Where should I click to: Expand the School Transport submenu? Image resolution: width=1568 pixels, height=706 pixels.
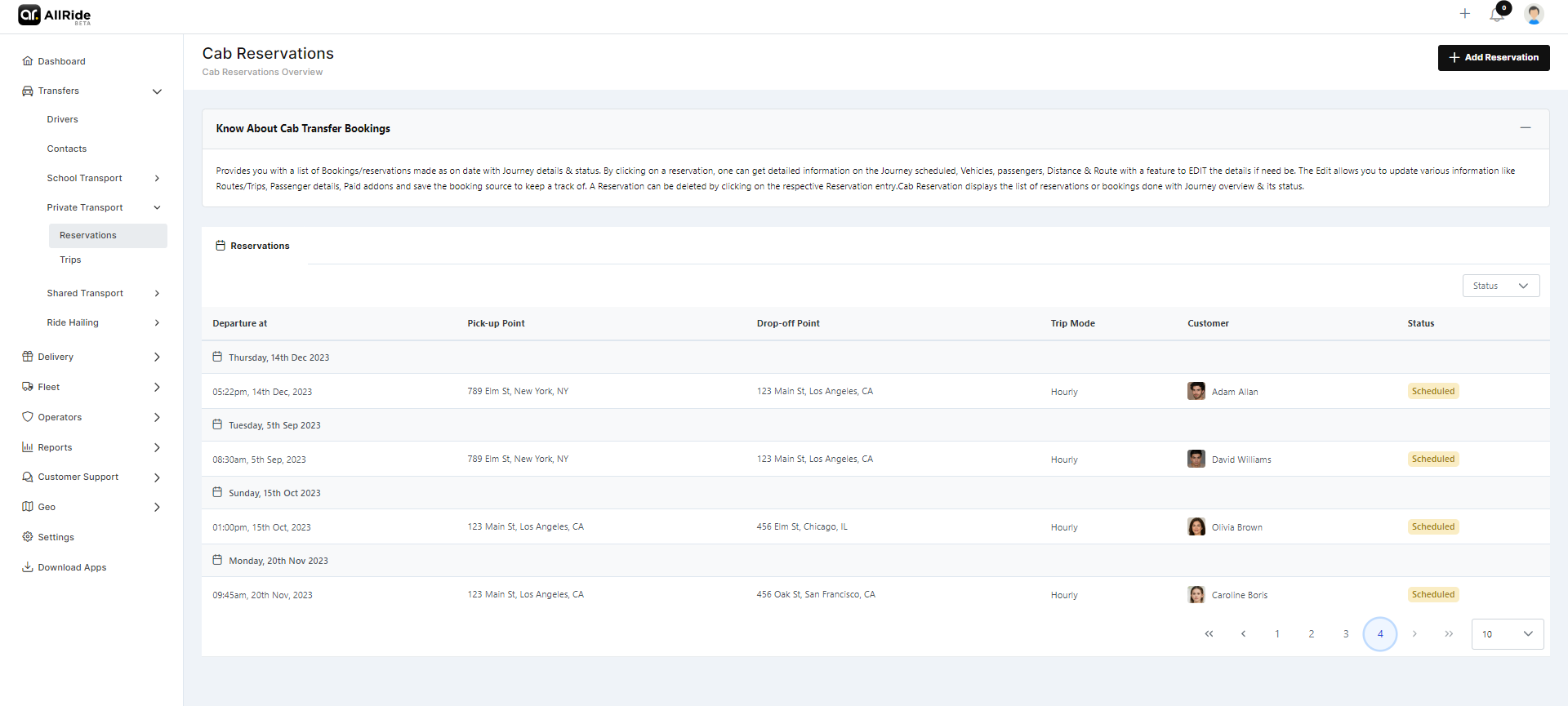[x=157, y=178]
